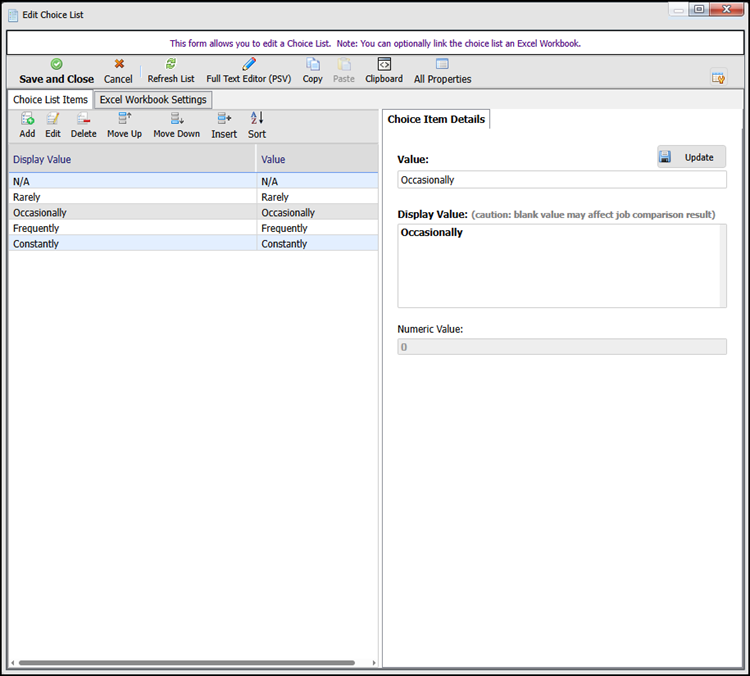Select the Occasionally row in Display Value
The image size is (750, 676).
click(x=132, y=212)
